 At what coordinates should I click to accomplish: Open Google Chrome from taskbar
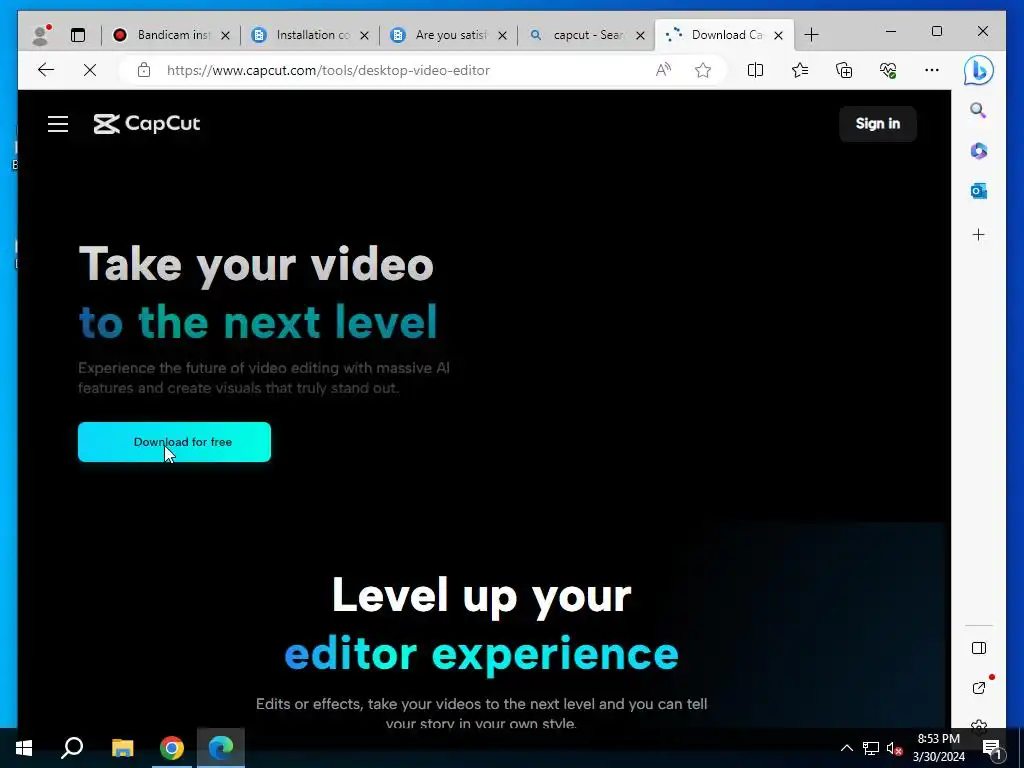[x=172, y=748]
